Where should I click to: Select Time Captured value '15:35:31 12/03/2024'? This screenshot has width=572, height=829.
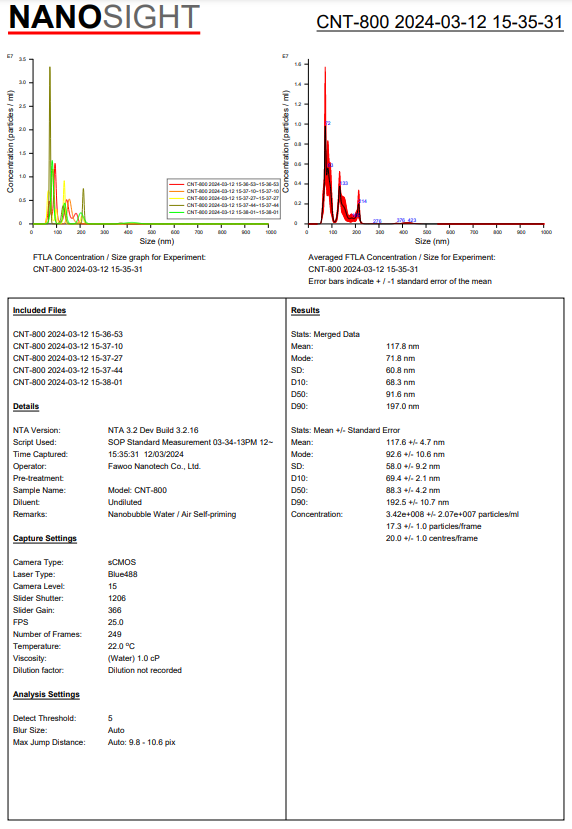point(146,454)
